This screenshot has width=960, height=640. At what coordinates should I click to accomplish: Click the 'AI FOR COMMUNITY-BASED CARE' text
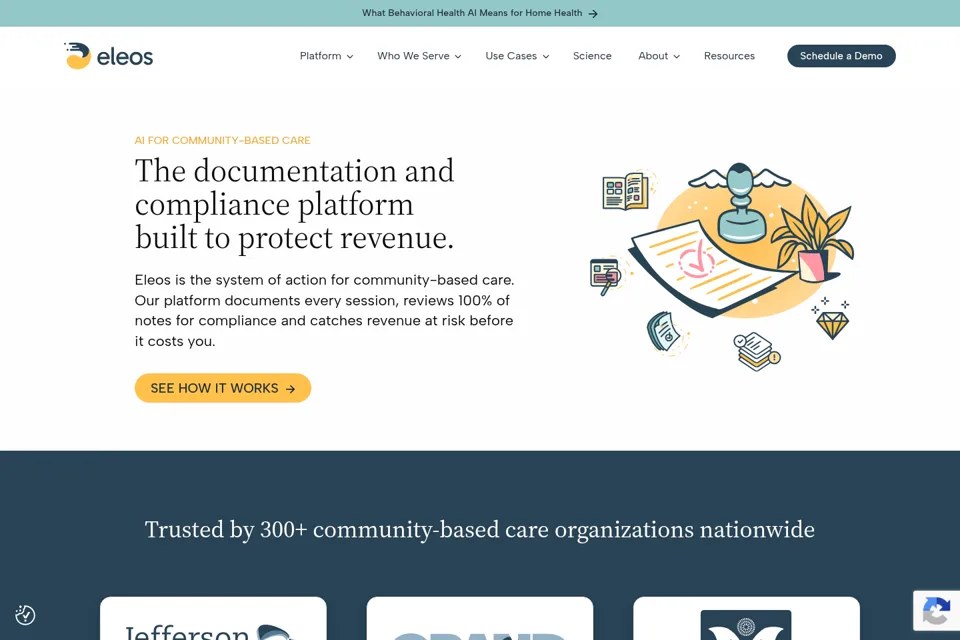coord(222,140)
